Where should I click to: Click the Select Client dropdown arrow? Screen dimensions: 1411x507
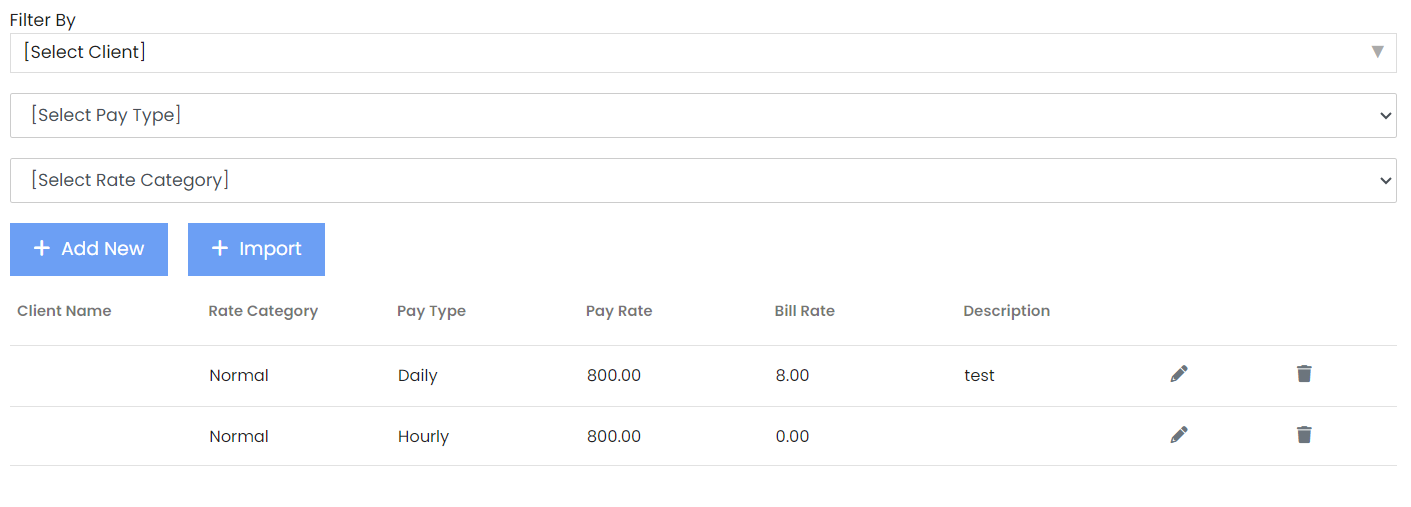click(x=1377, y=52)
